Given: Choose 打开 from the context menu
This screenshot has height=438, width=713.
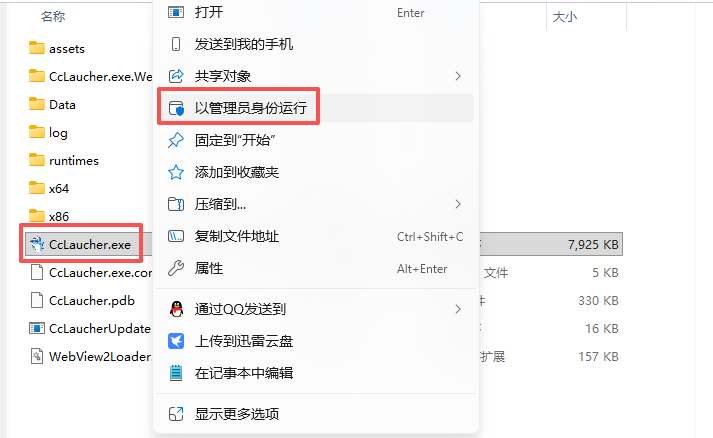Looking at the screenshot, I should click(x=316, y=12).
